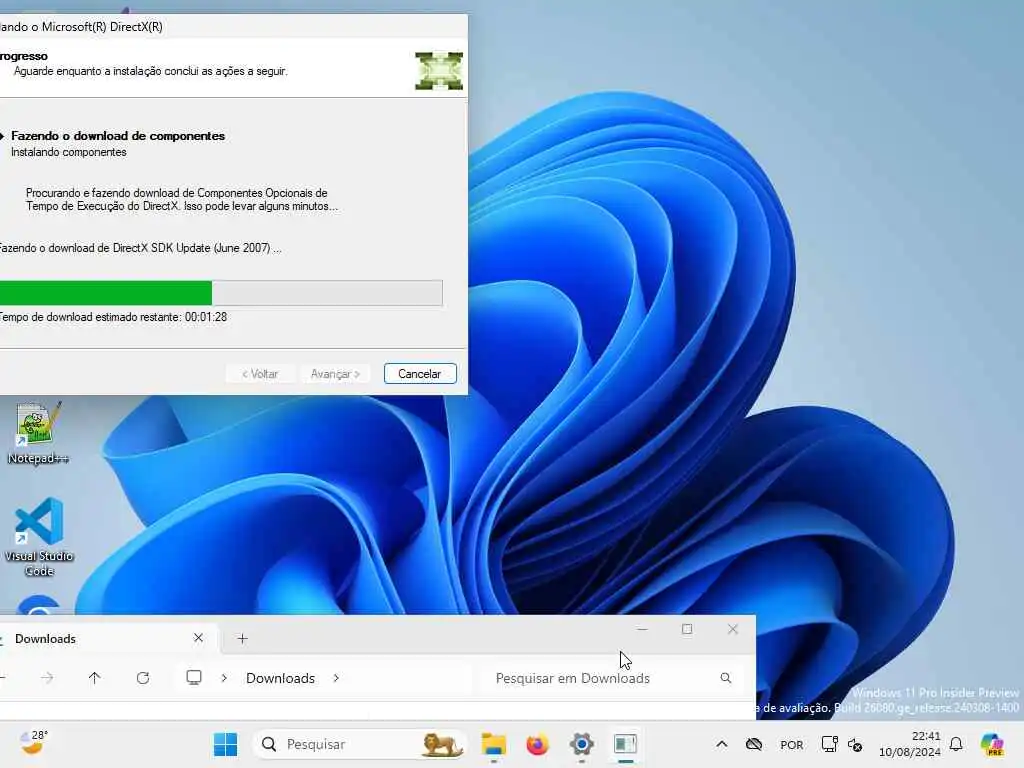Launch Firefox from the taskbar
The image size is (1024, 768).
(537, 744)
